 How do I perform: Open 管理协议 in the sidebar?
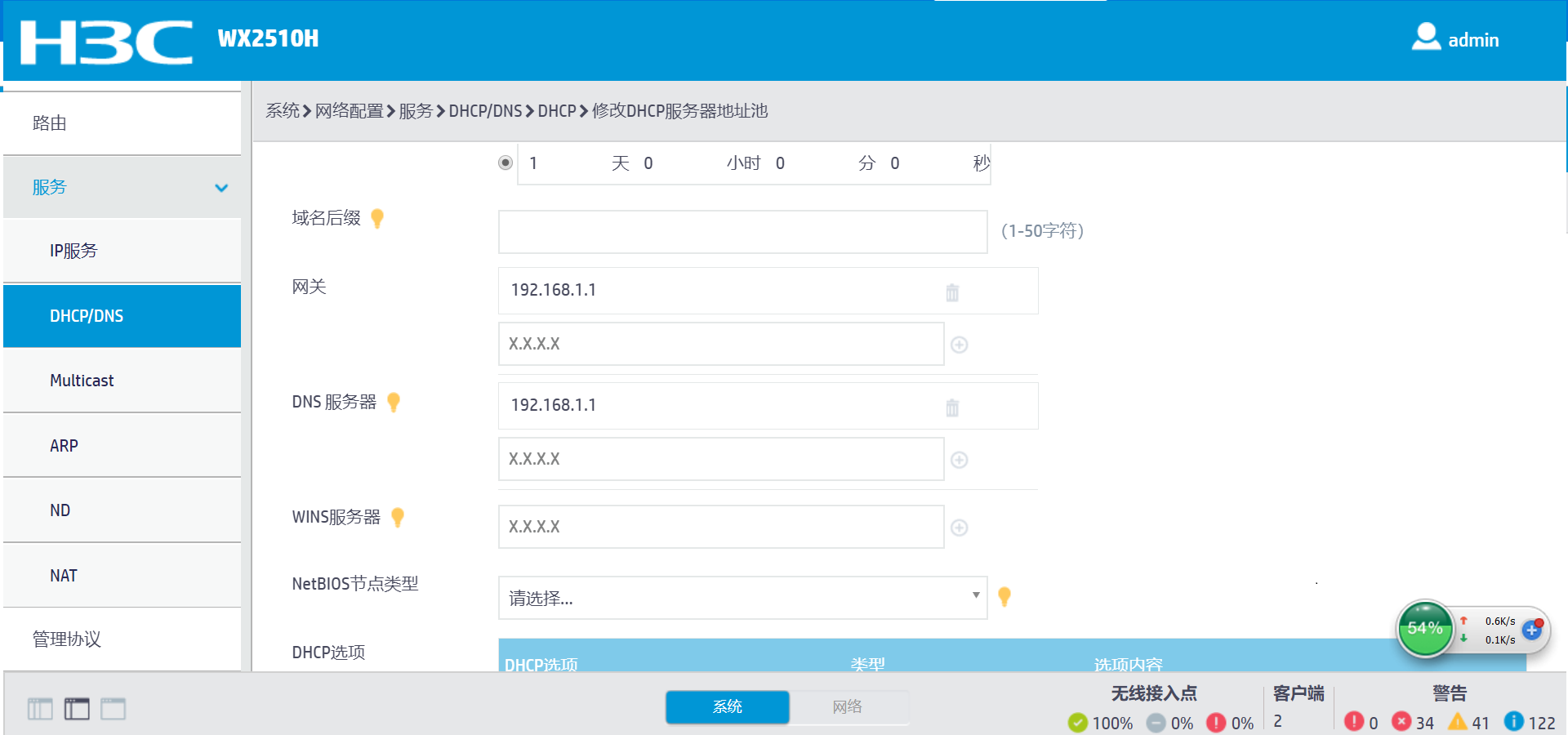122,639
